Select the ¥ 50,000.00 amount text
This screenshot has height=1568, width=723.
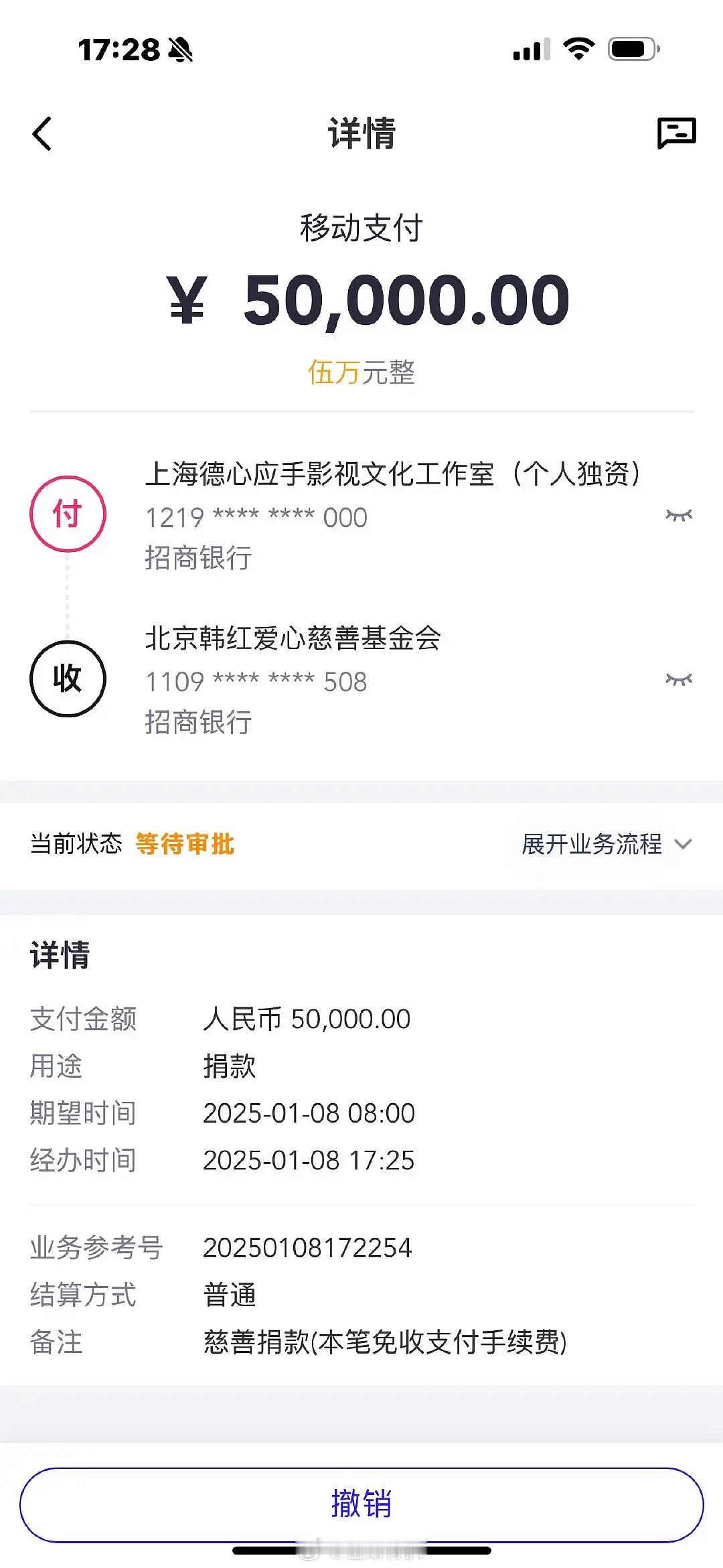[x=368, y=300]
